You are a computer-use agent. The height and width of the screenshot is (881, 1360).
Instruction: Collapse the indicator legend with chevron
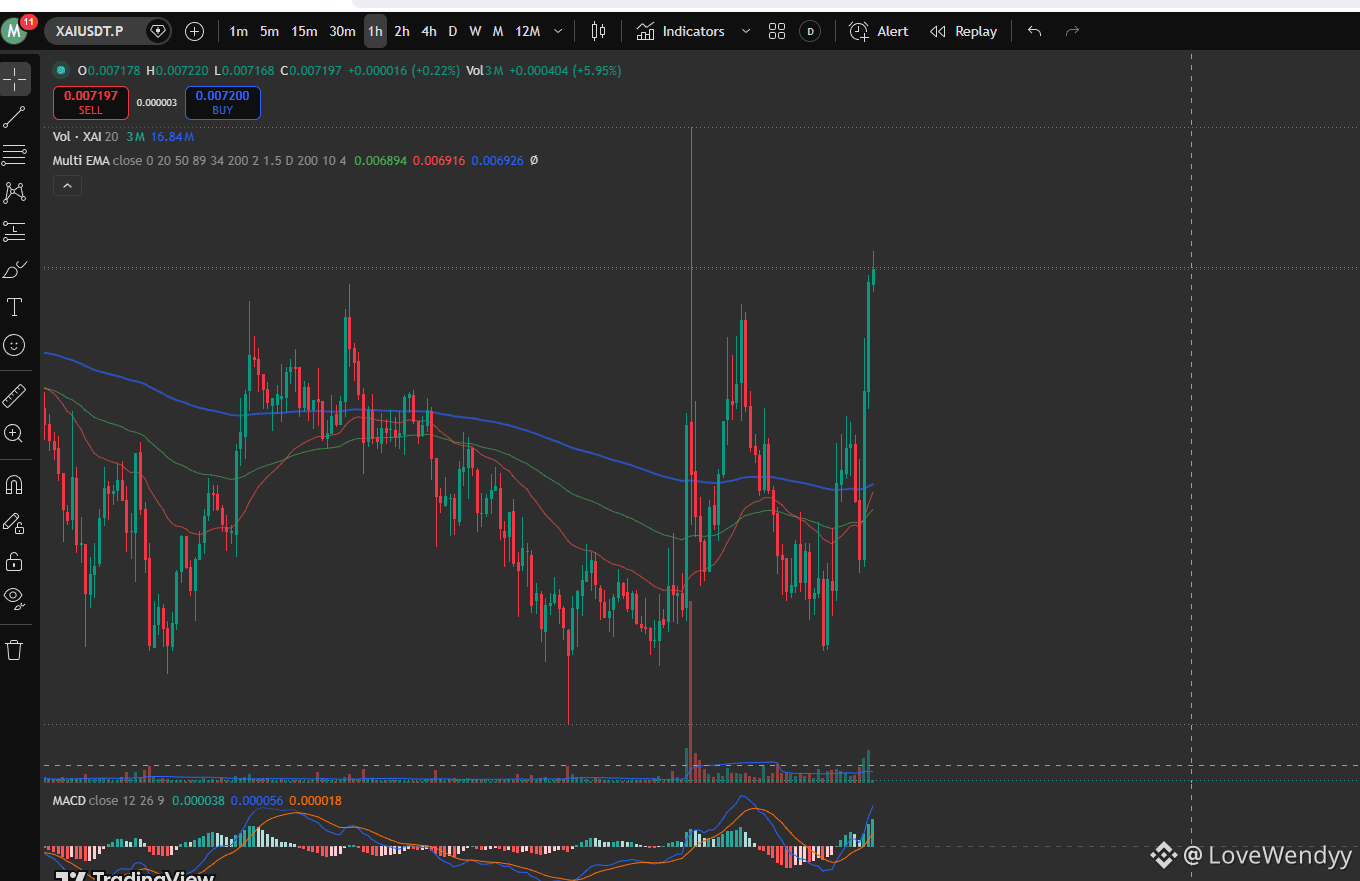tap(67, 186)
